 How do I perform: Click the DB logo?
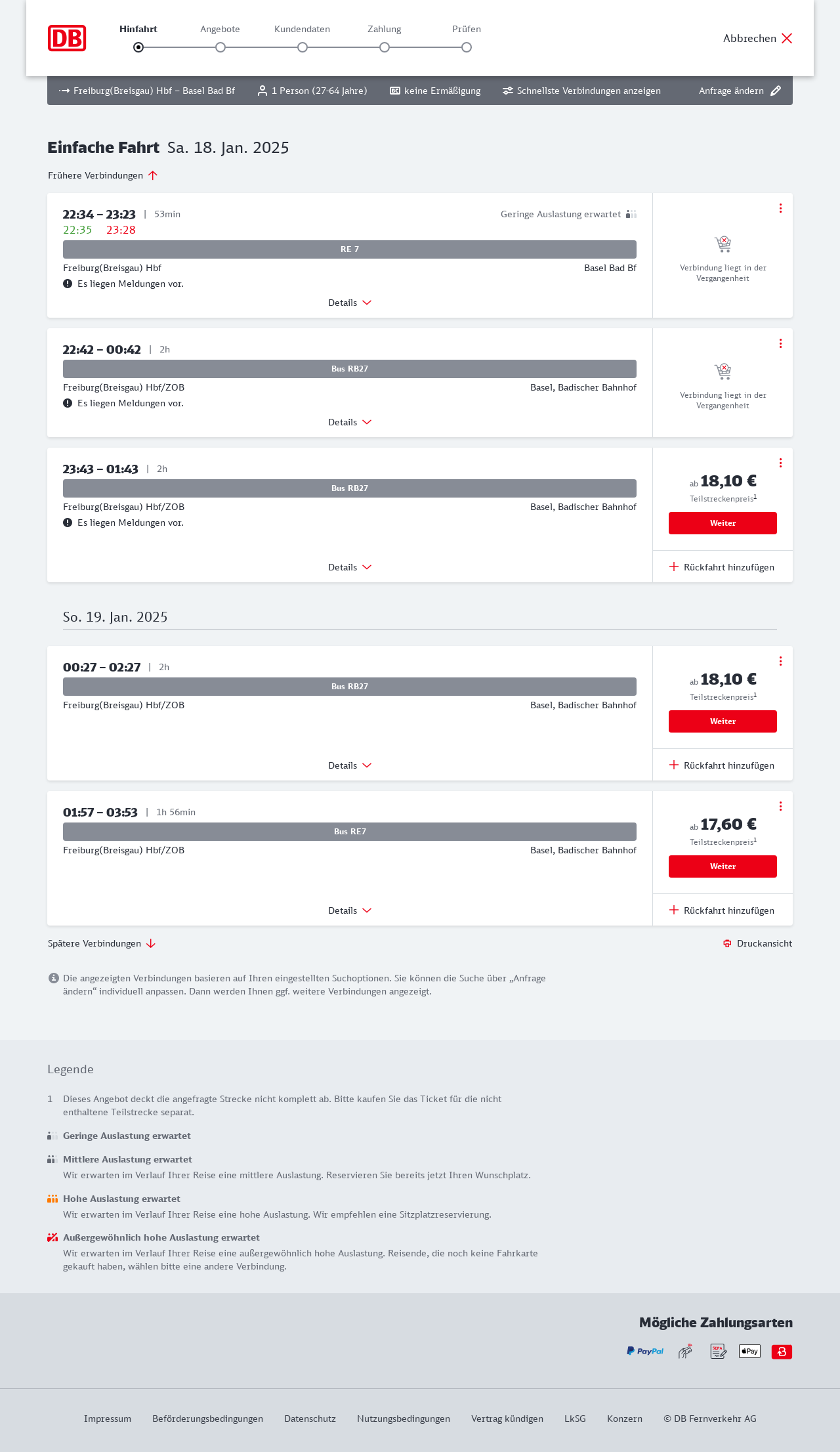pyautogui.click(x=67, y=38)
